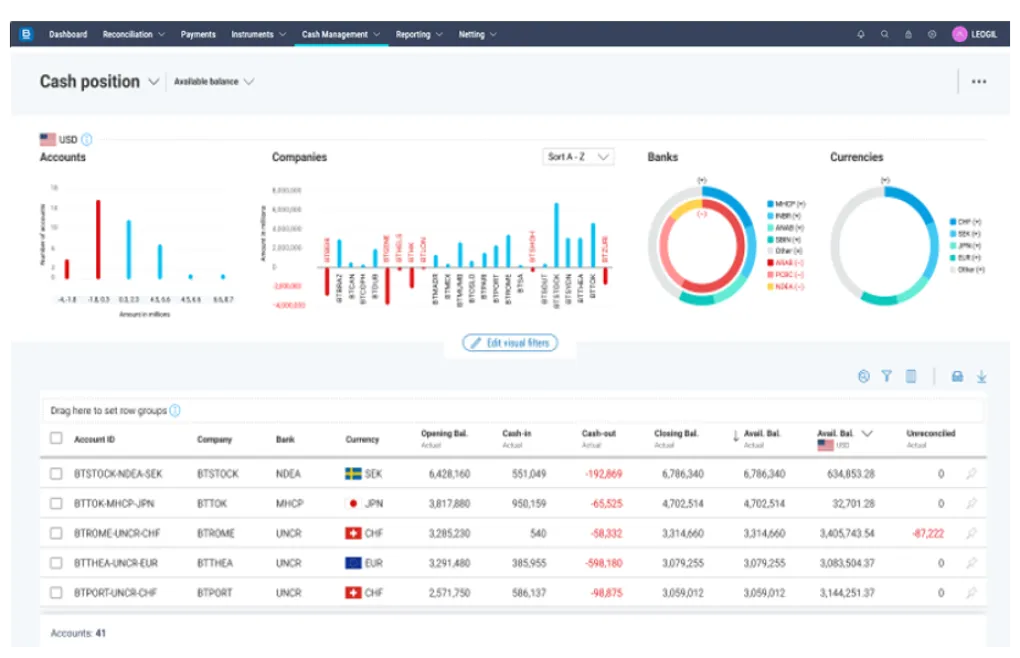1020x658 pixels.
Task: Check the BTSTOCK-NDEA-SEK row checkbox
Action: click(x=56, y=474)
